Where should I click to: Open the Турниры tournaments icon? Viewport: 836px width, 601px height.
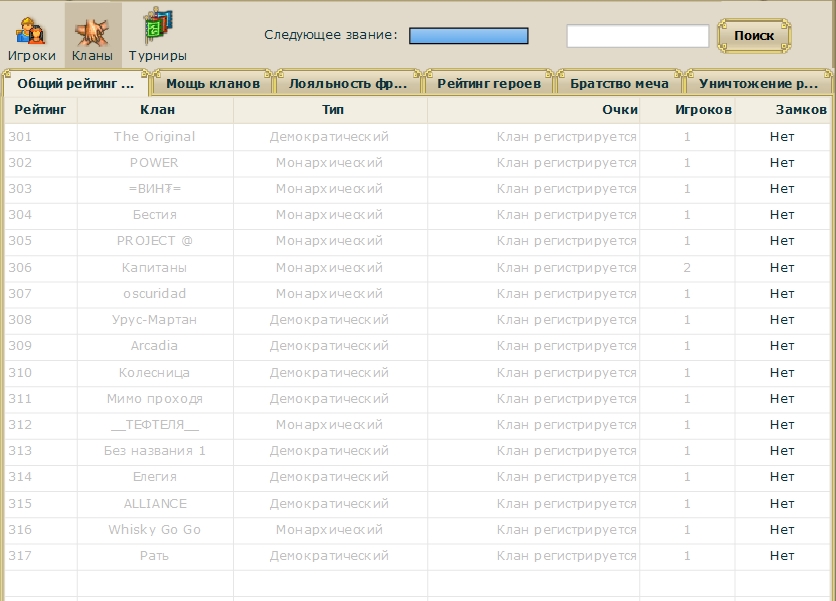[157, 35]
